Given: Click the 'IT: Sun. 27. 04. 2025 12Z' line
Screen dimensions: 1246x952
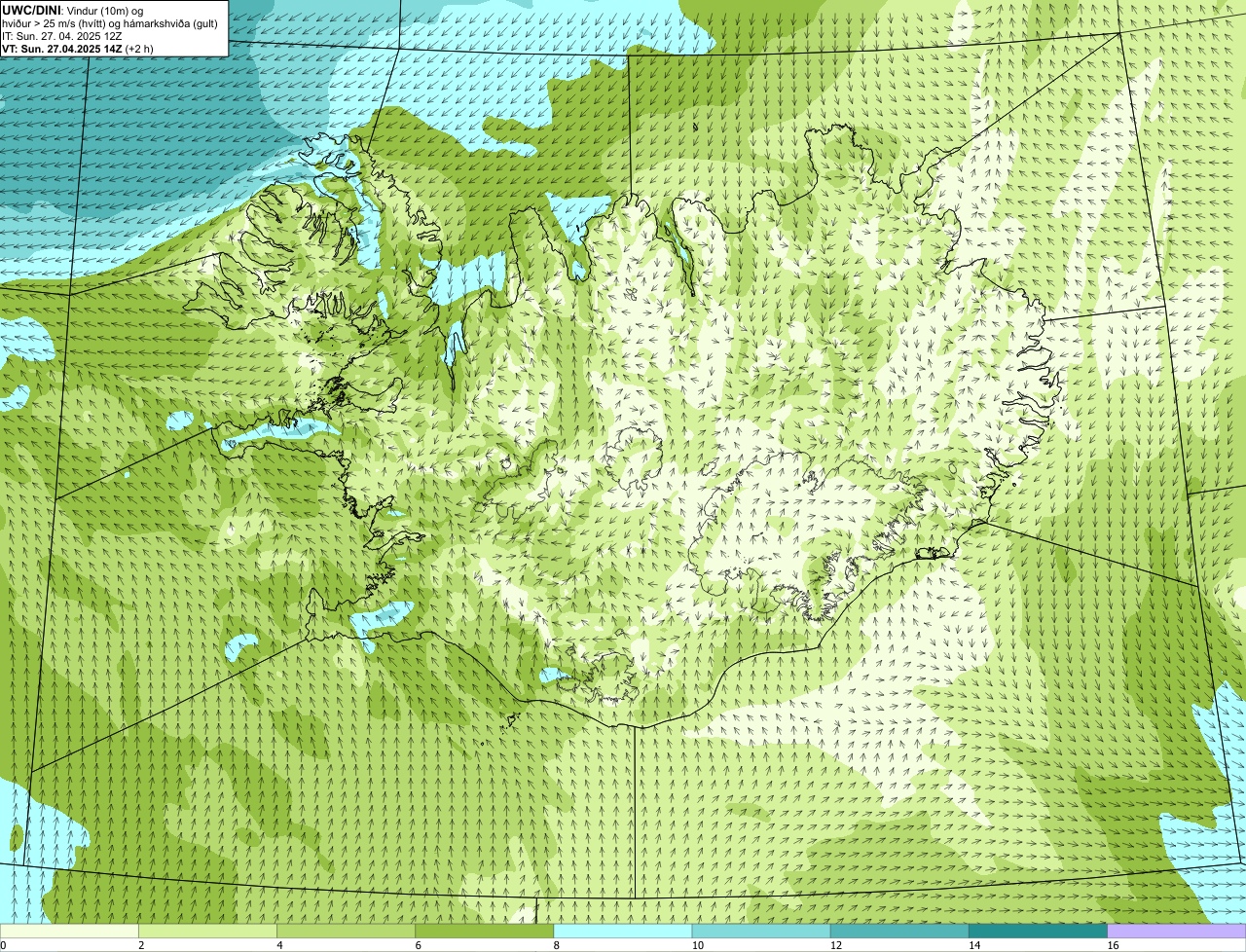Looking at the screenshot, I should (62, 36).
